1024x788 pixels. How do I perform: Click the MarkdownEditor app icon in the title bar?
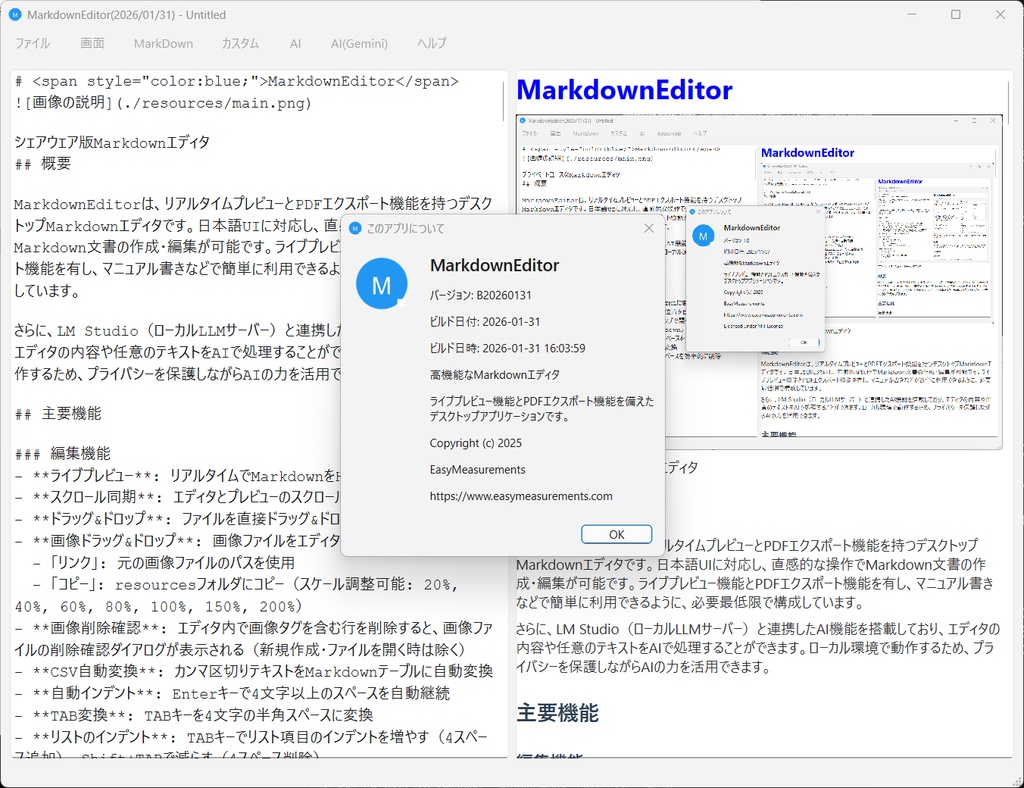pyautogui.click(x=14, y=14)
